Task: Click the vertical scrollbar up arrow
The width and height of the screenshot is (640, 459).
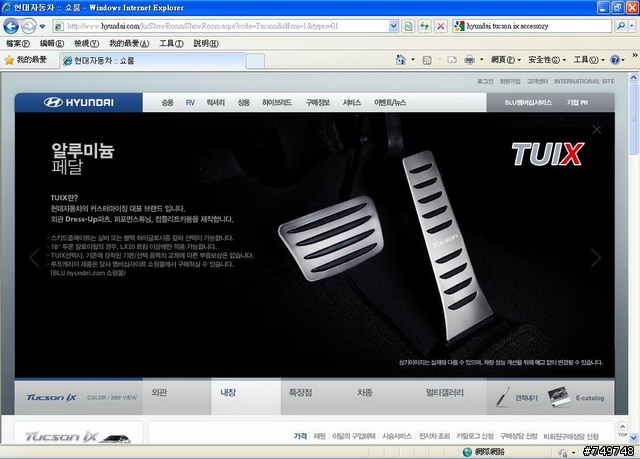Action: (x=633, y=77)
